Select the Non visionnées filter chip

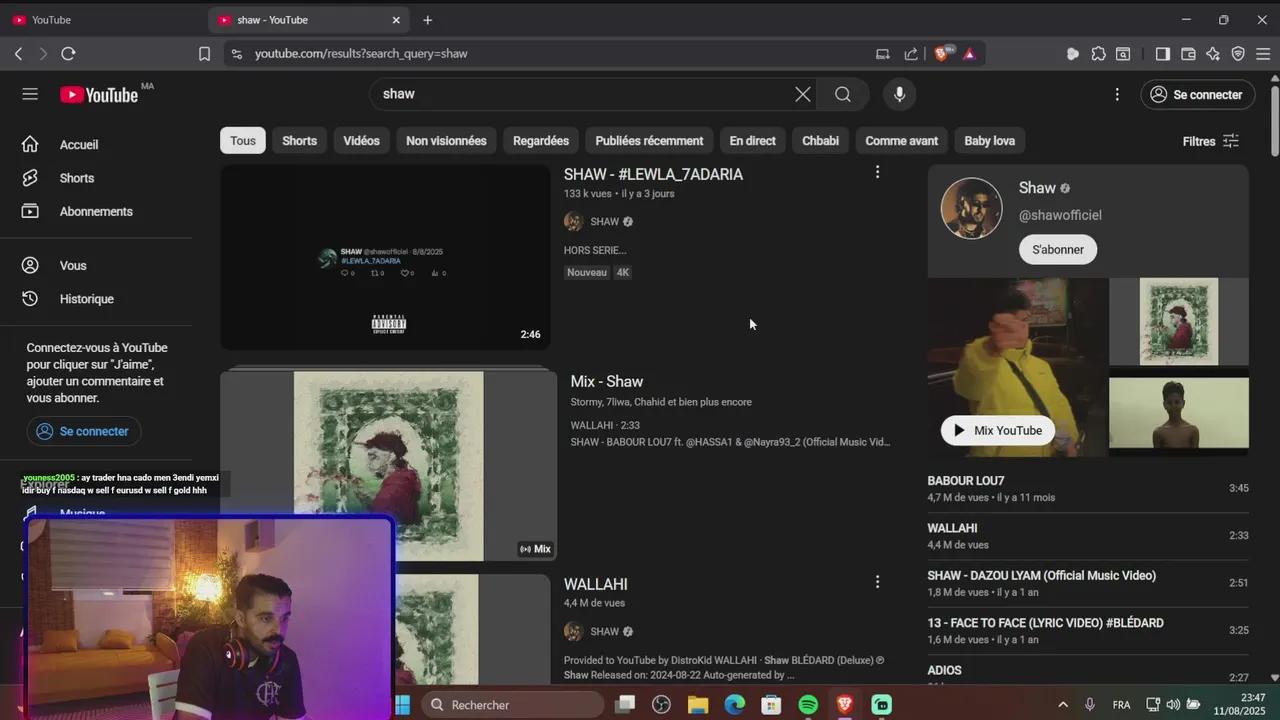tap(446, 141)
